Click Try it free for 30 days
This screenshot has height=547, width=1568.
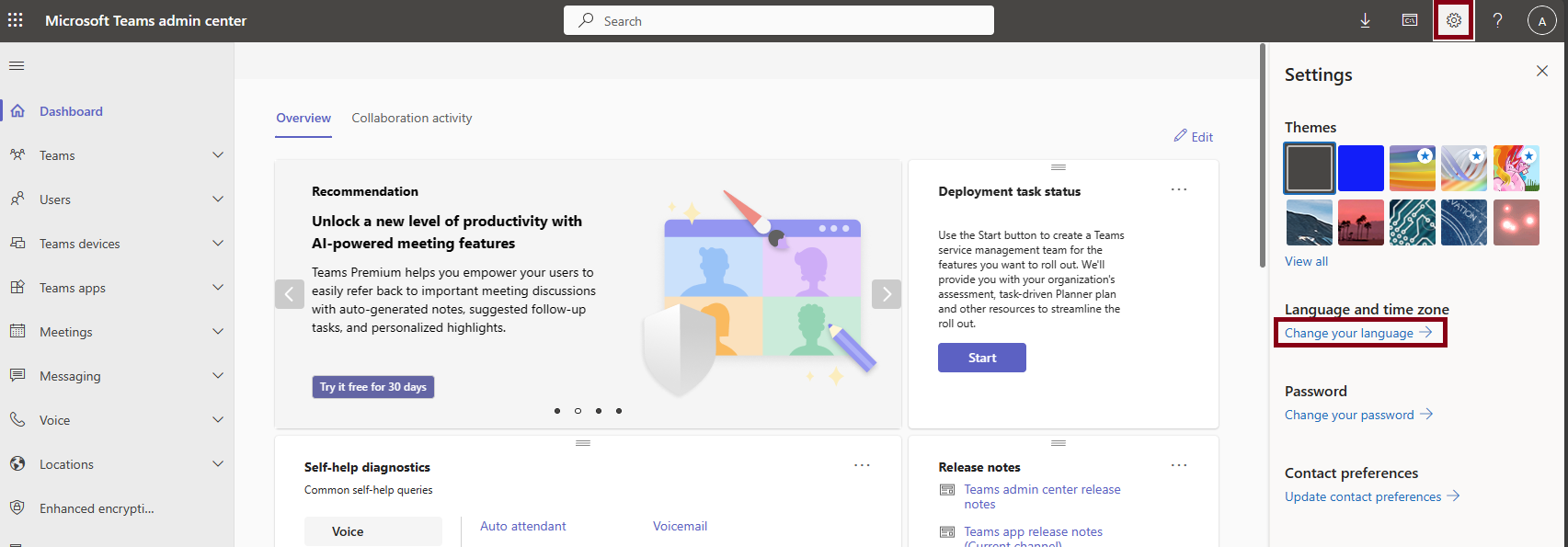click(373, 387)
